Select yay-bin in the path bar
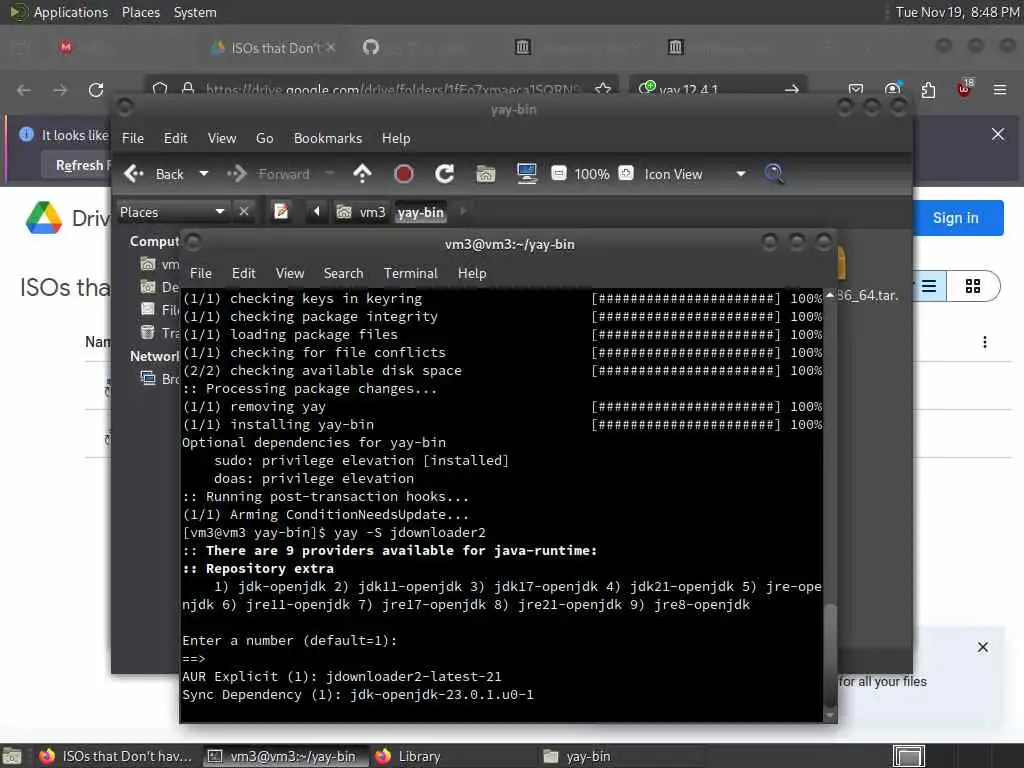1024x768 pixels. point(421,212)
